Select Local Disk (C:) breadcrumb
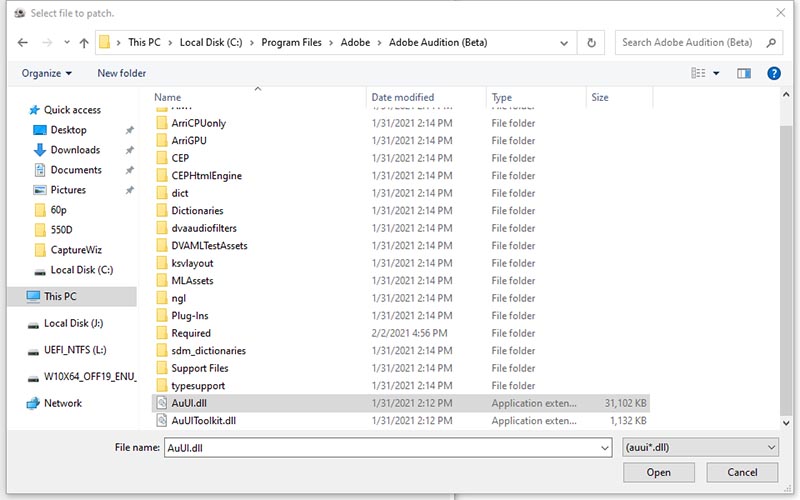Screen dimensions: 800x500 [211, 43]
